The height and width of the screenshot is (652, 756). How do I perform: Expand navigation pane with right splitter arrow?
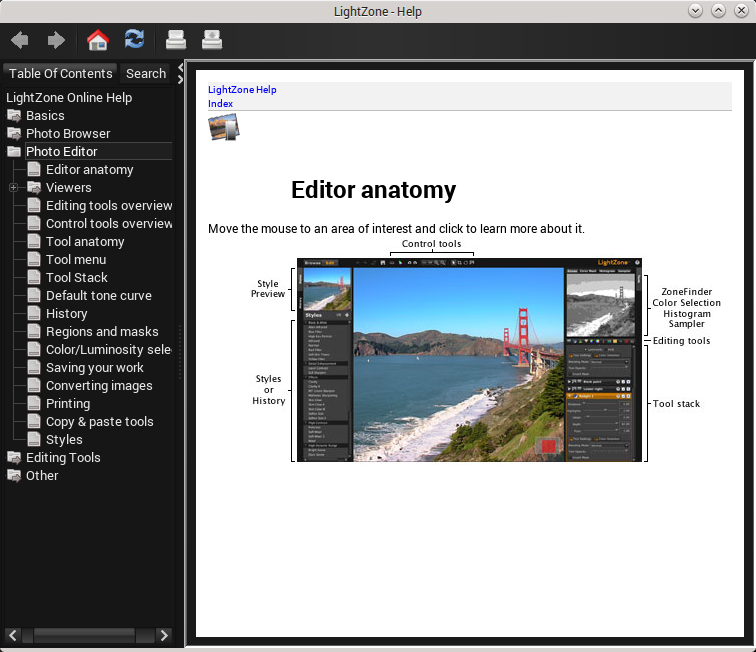[180, 80]
